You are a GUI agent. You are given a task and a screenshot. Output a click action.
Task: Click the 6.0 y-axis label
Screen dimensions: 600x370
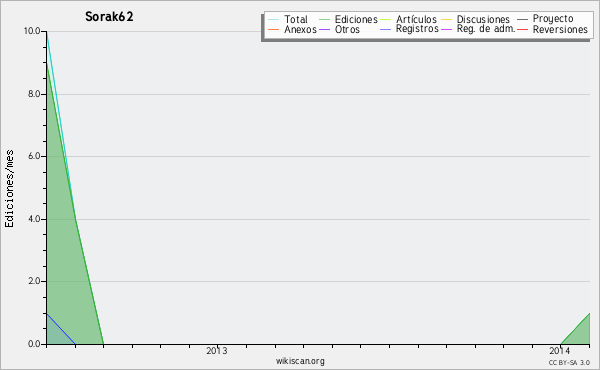coord(34,156)
